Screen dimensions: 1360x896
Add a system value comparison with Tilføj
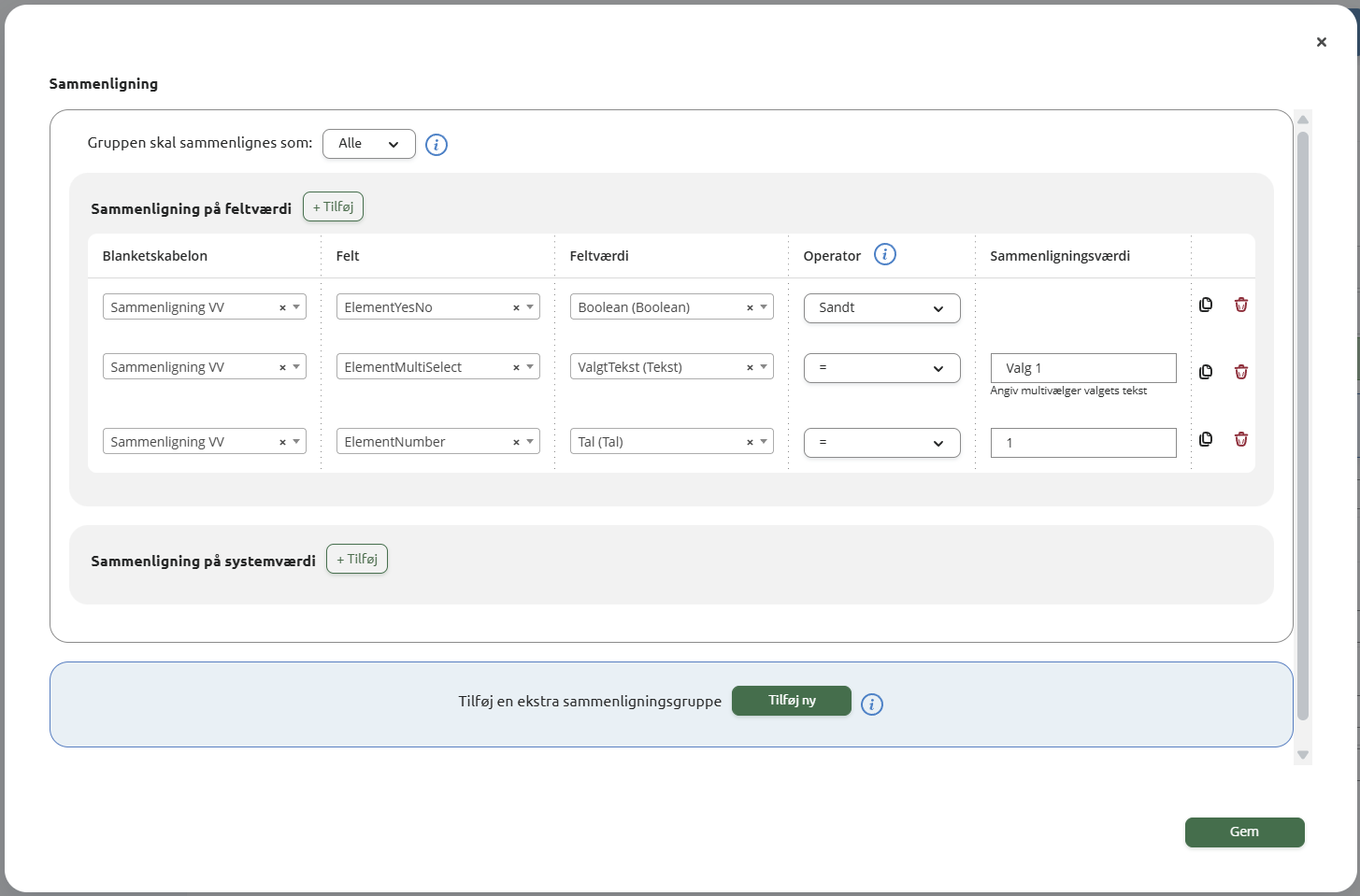point(357,560)
